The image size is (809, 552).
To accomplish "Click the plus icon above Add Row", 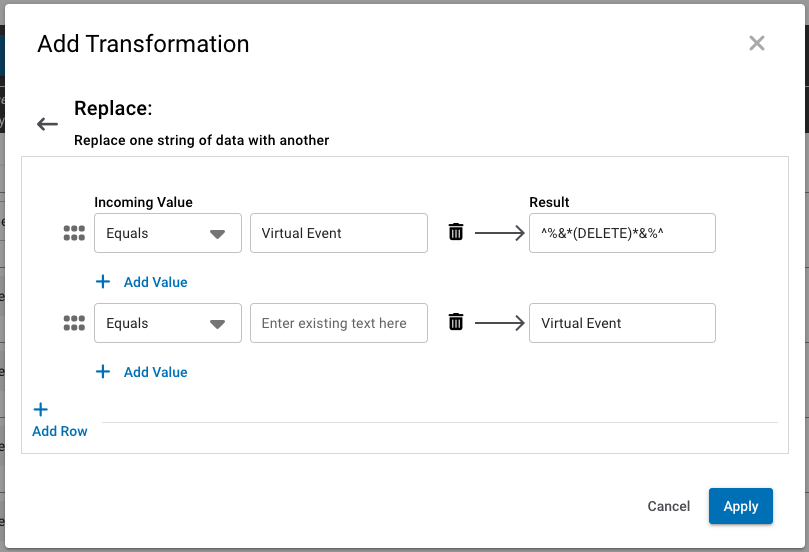I will (40, 410).
